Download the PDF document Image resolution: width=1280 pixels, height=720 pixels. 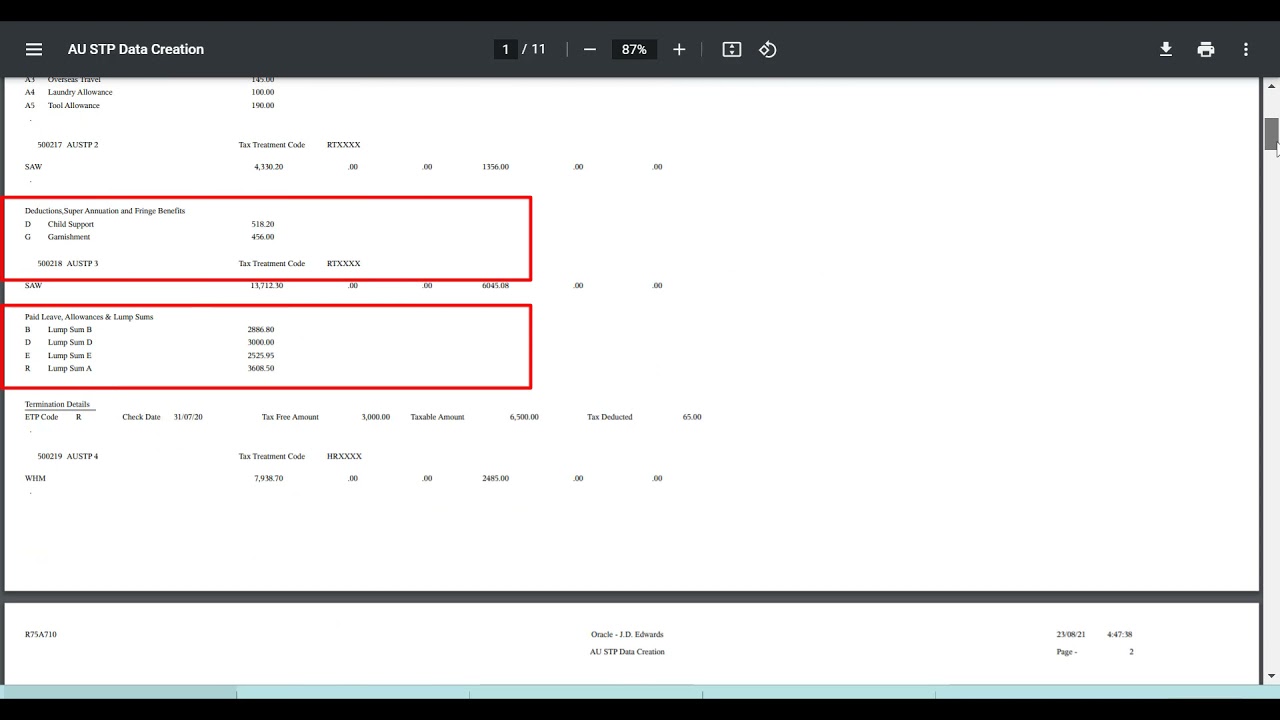point(1166,49)
